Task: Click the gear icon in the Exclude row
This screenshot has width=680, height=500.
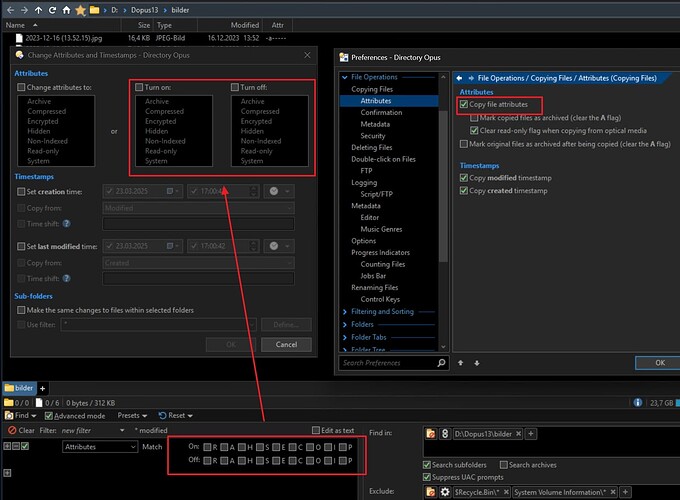Action: [445, 492]
